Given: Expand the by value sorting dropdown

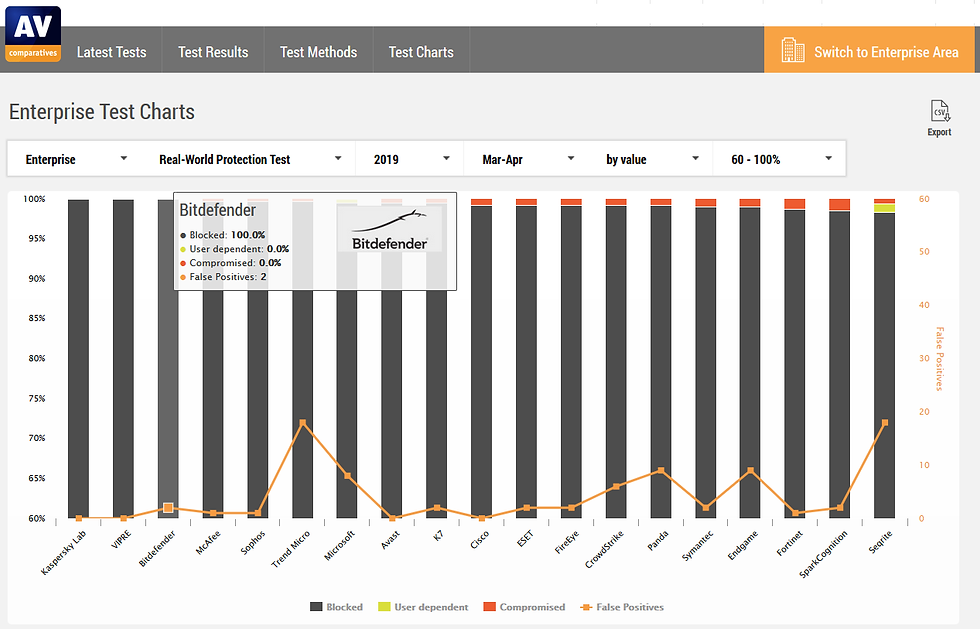Looking at the screenshot, I should pyautogui.click(x=651, y=159).
